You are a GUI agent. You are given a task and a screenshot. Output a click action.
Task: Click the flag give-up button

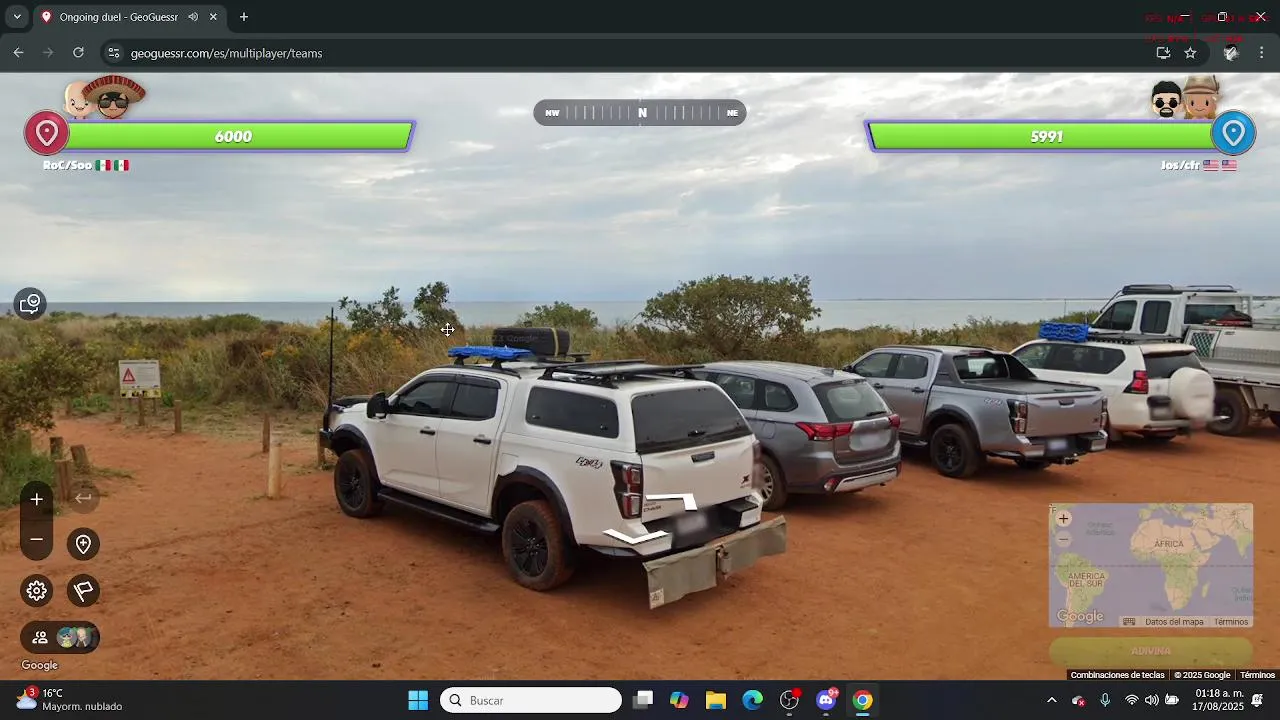coord(84,591)
